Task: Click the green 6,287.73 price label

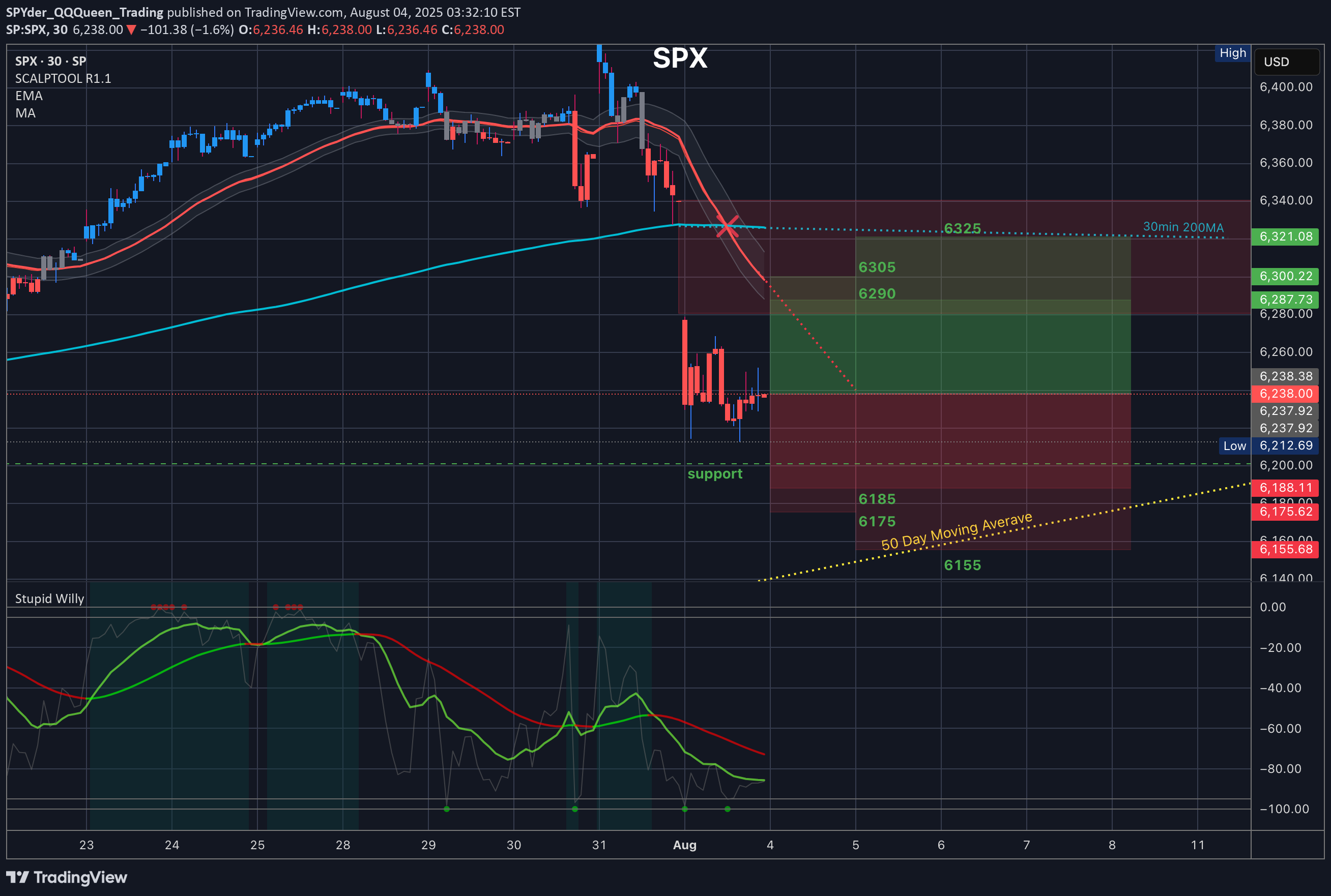Action: tap(1285, 300)
